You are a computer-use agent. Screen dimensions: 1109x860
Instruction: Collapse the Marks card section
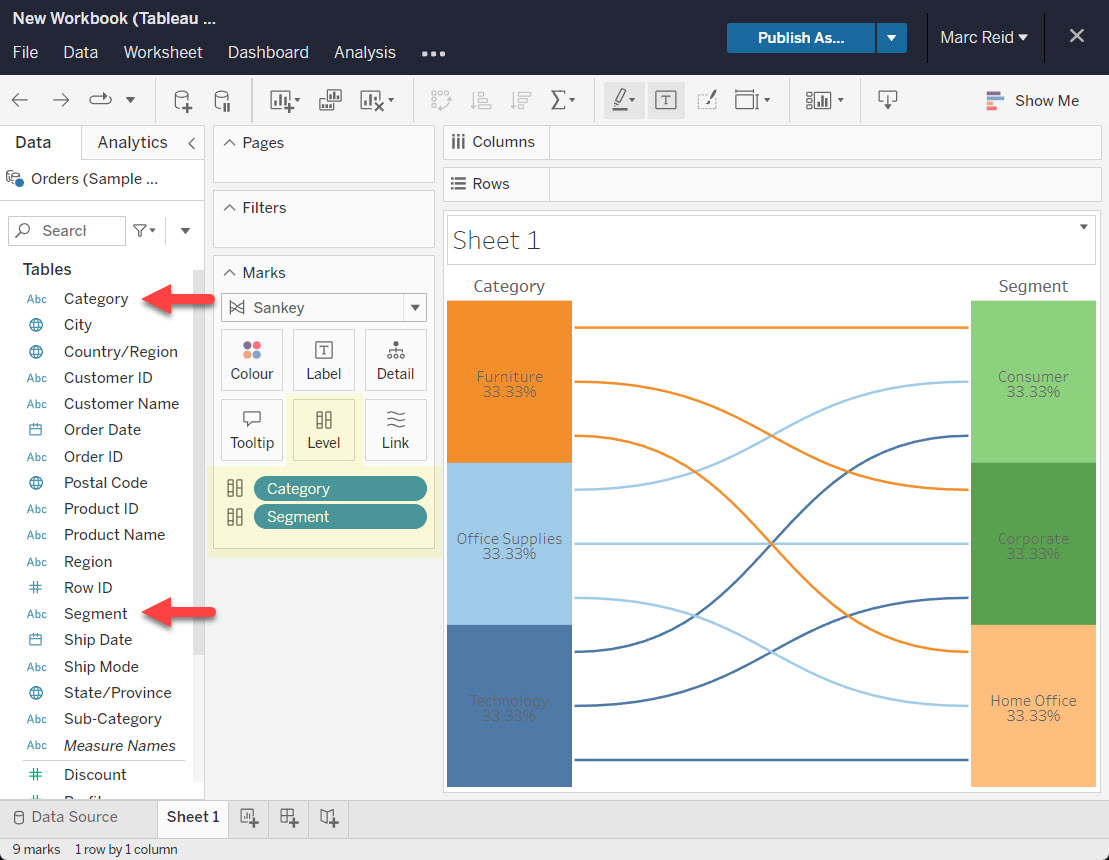[x=228, y=273]
